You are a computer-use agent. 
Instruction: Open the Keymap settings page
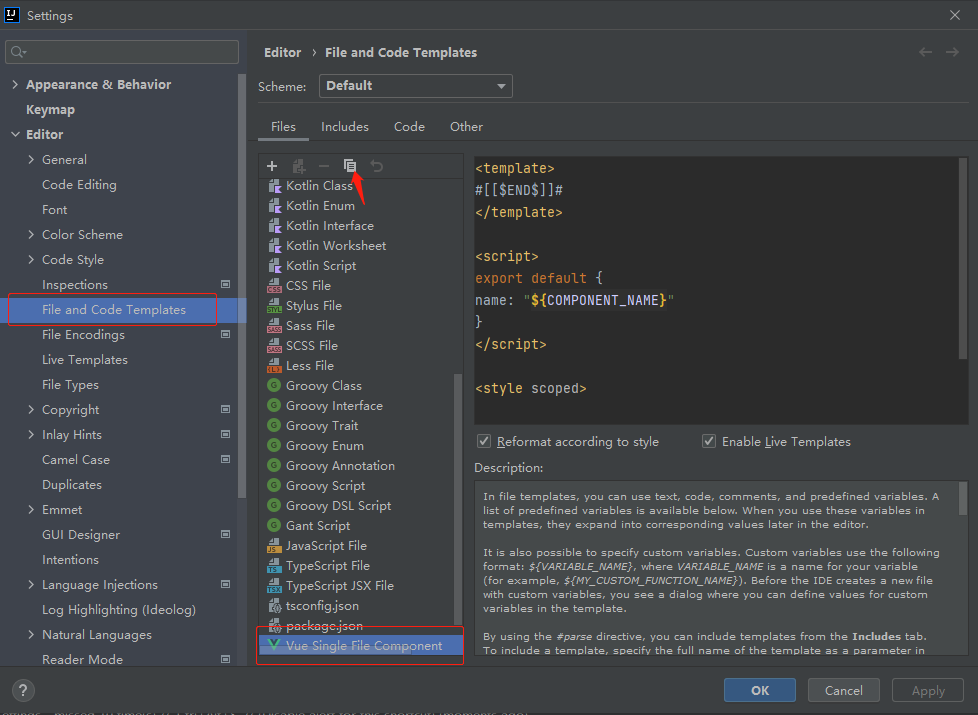tap(51, 110)
